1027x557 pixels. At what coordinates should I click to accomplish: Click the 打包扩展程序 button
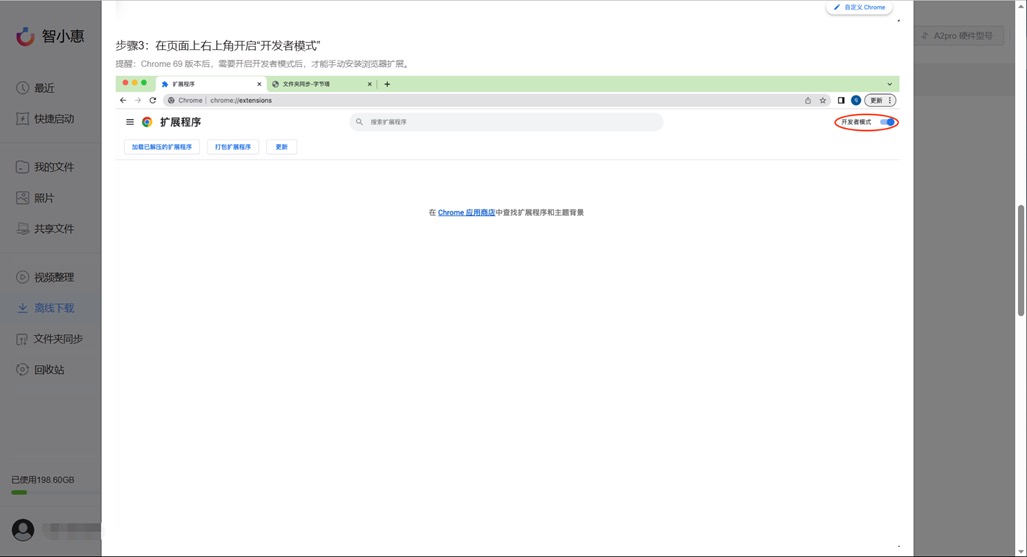[233, 147]
